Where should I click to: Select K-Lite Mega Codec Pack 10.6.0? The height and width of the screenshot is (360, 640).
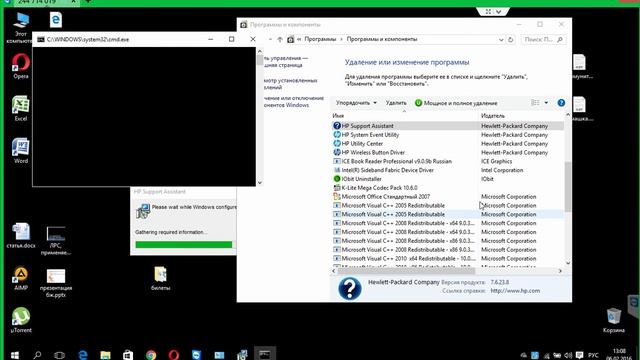click(448, 188)
